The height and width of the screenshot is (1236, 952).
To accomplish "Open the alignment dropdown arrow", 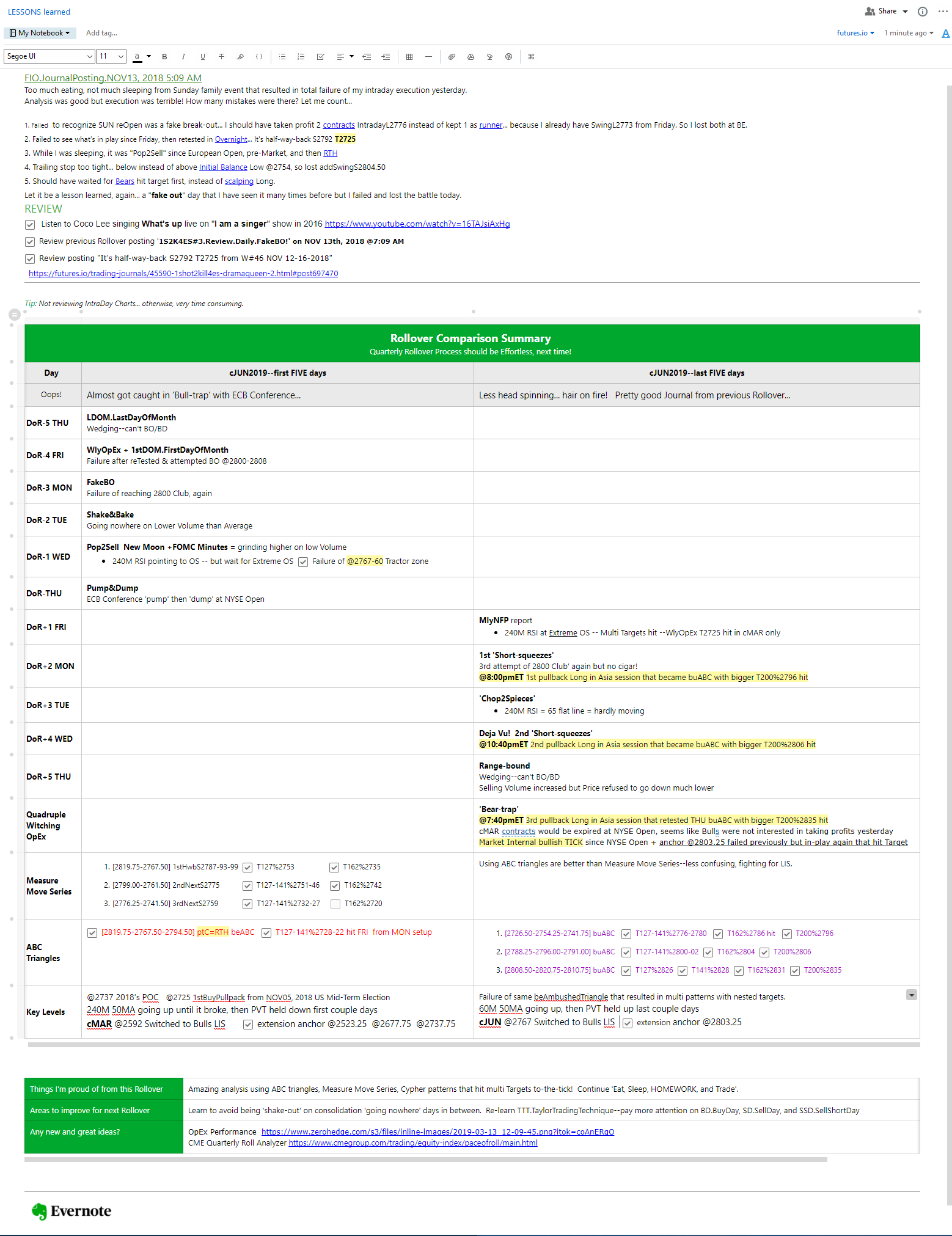I will pos(351,57).
